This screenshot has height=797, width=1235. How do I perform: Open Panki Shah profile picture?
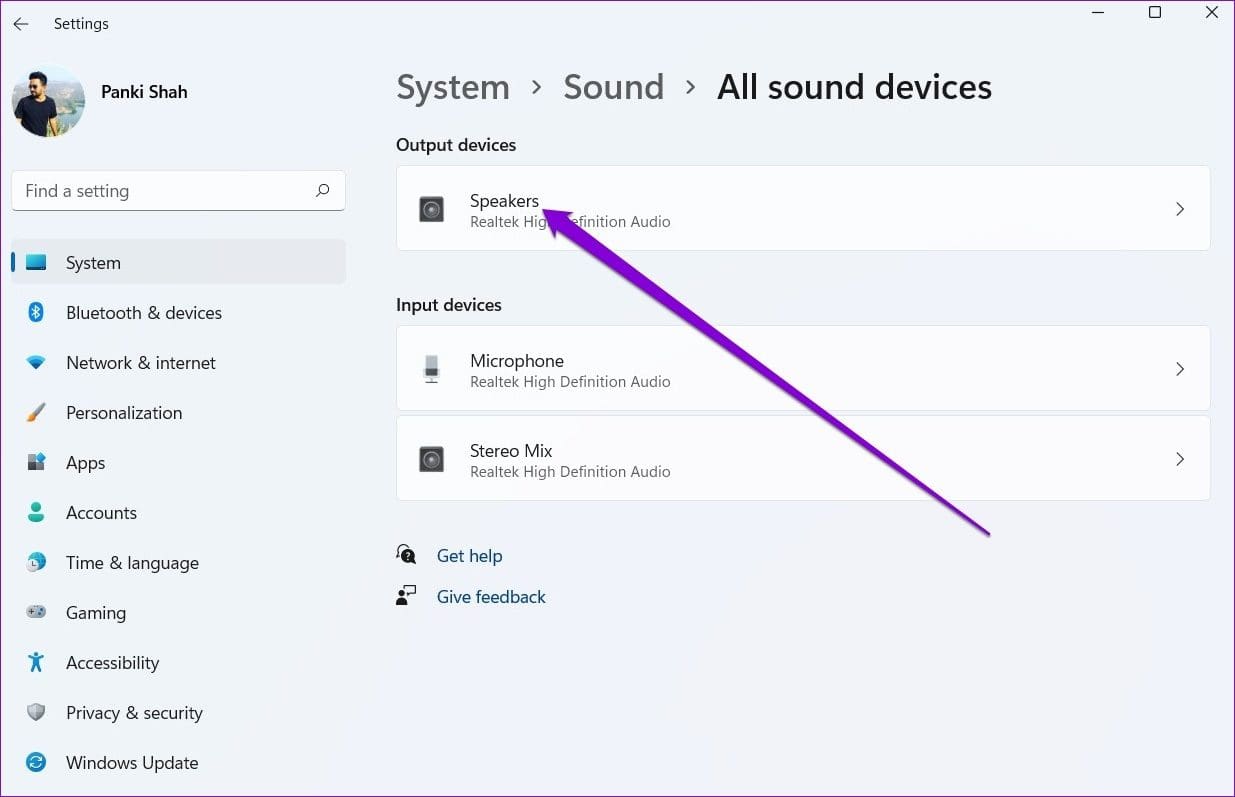[48, 101]
